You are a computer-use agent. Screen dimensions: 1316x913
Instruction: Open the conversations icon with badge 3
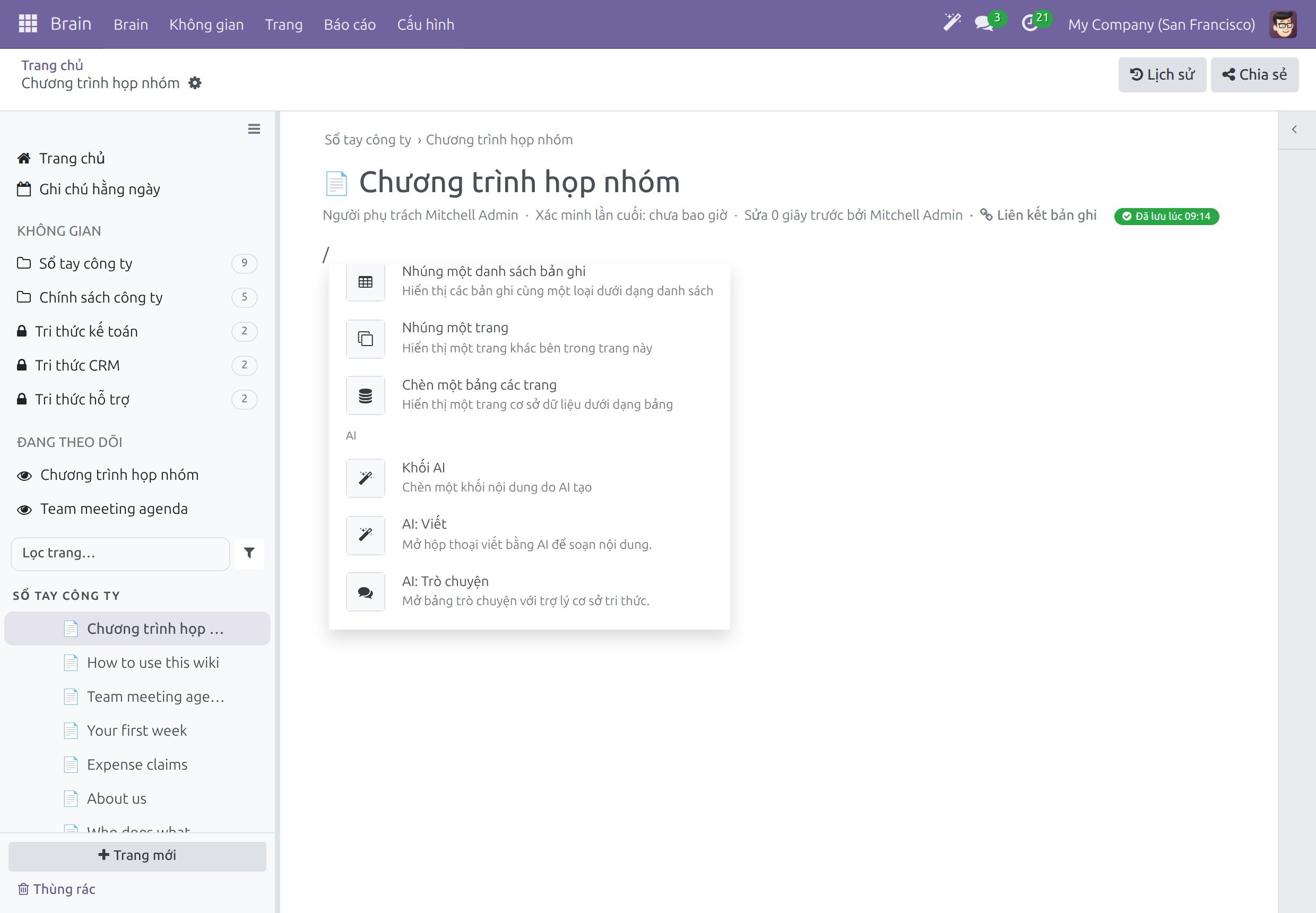(984, 24)
